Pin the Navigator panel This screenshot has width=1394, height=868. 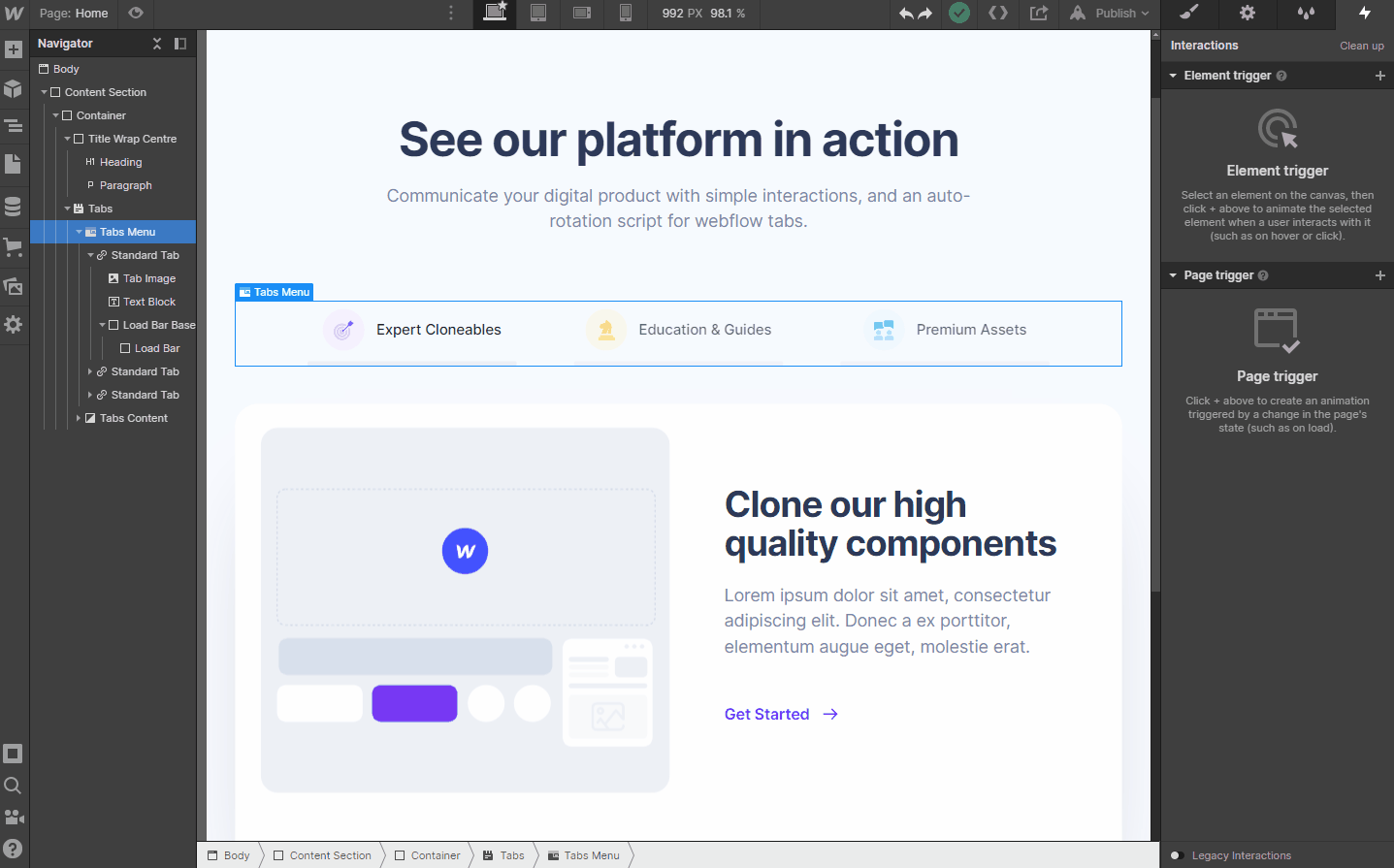pos(180,44)
